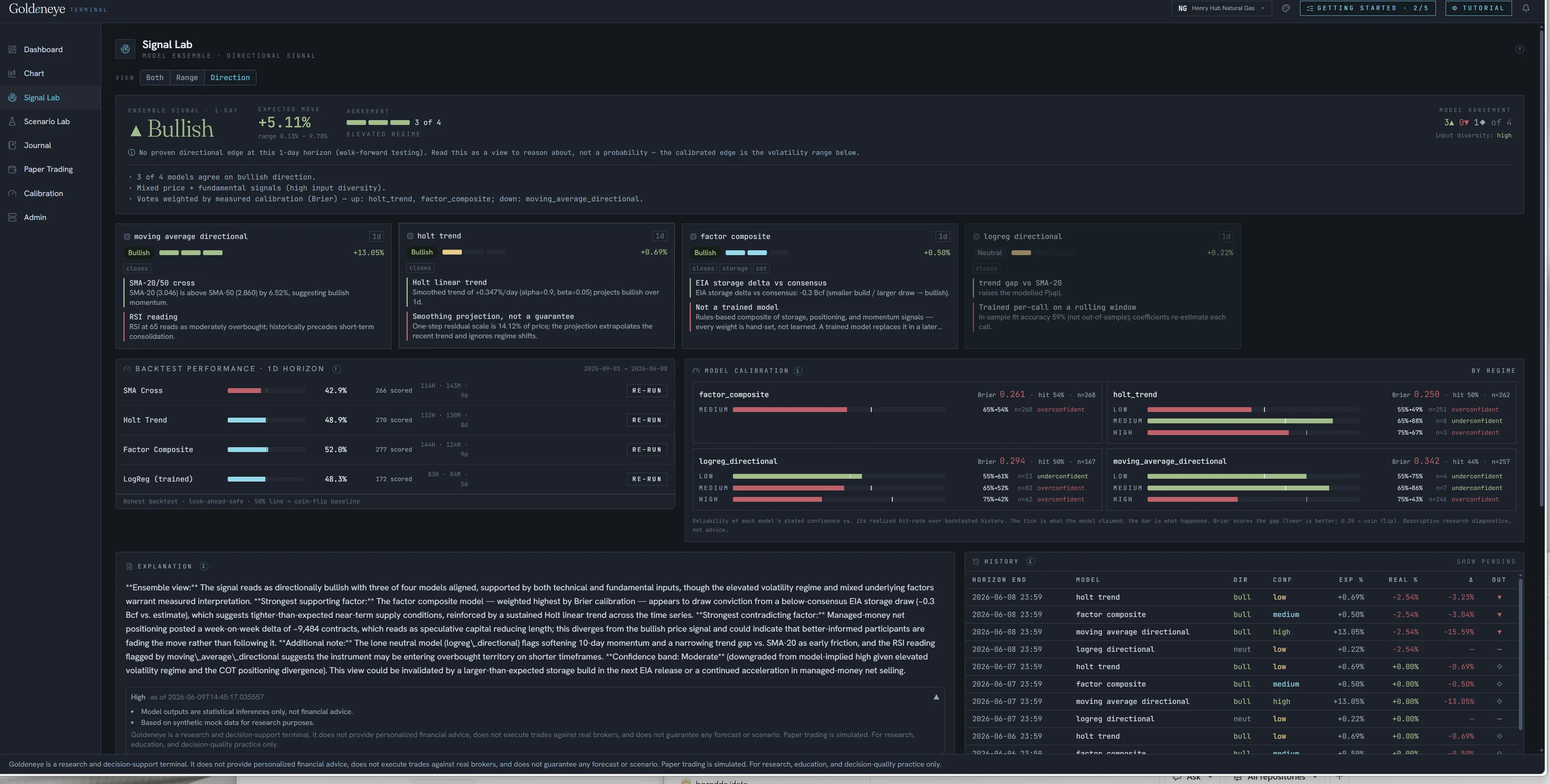Image resolution: width=1550 pixels, height=784 pixels.
Task: Open the notifications bell icon
Action: [1525, 8]
